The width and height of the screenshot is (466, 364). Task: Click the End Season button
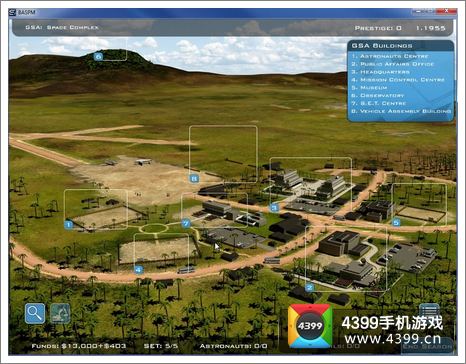(x=428, y=346)
